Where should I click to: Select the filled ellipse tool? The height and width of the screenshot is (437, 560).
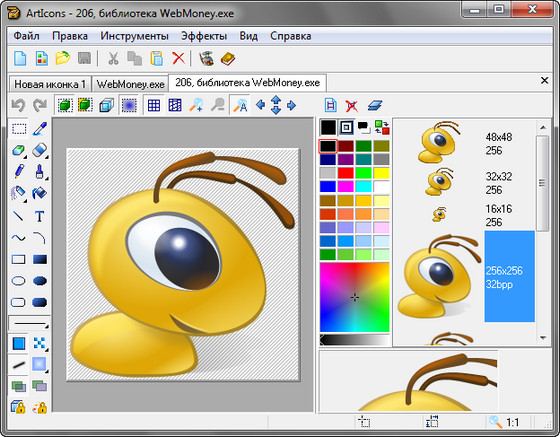point(40,281)
